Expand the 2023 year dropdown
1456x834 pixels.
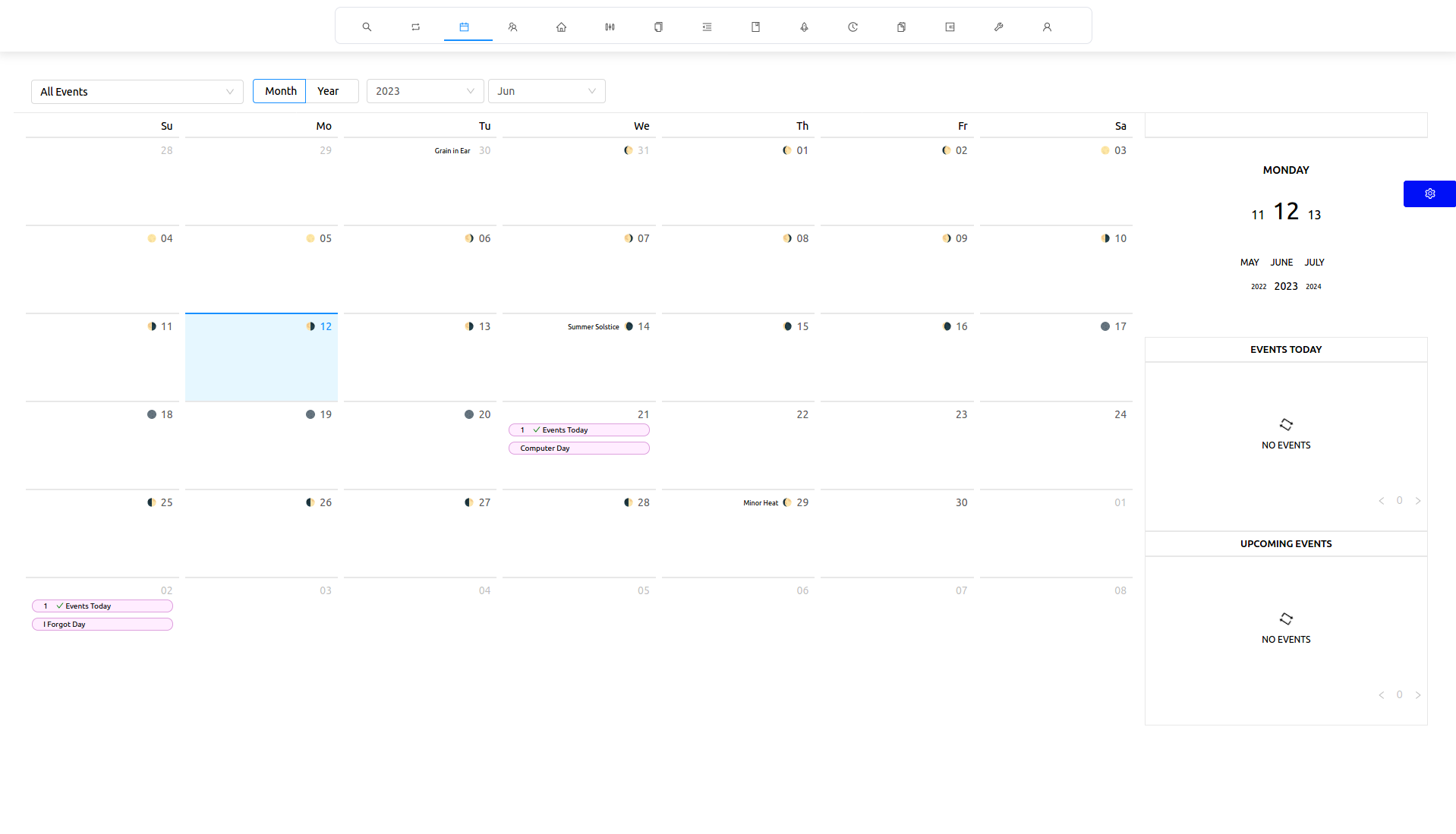coord(424,91)
